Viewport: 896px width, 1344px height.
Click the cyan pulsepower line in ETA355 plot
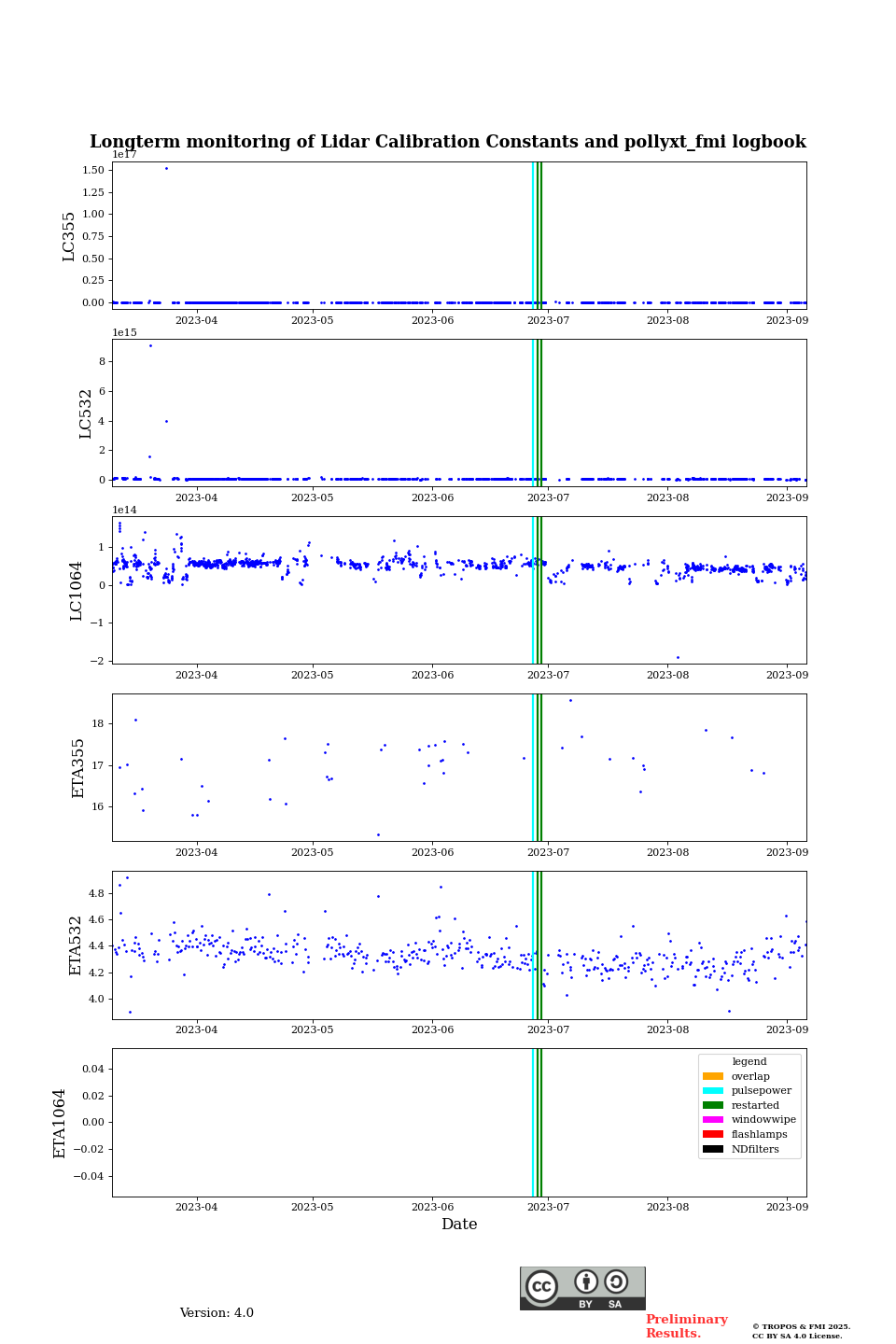click(x=533, y=767)
